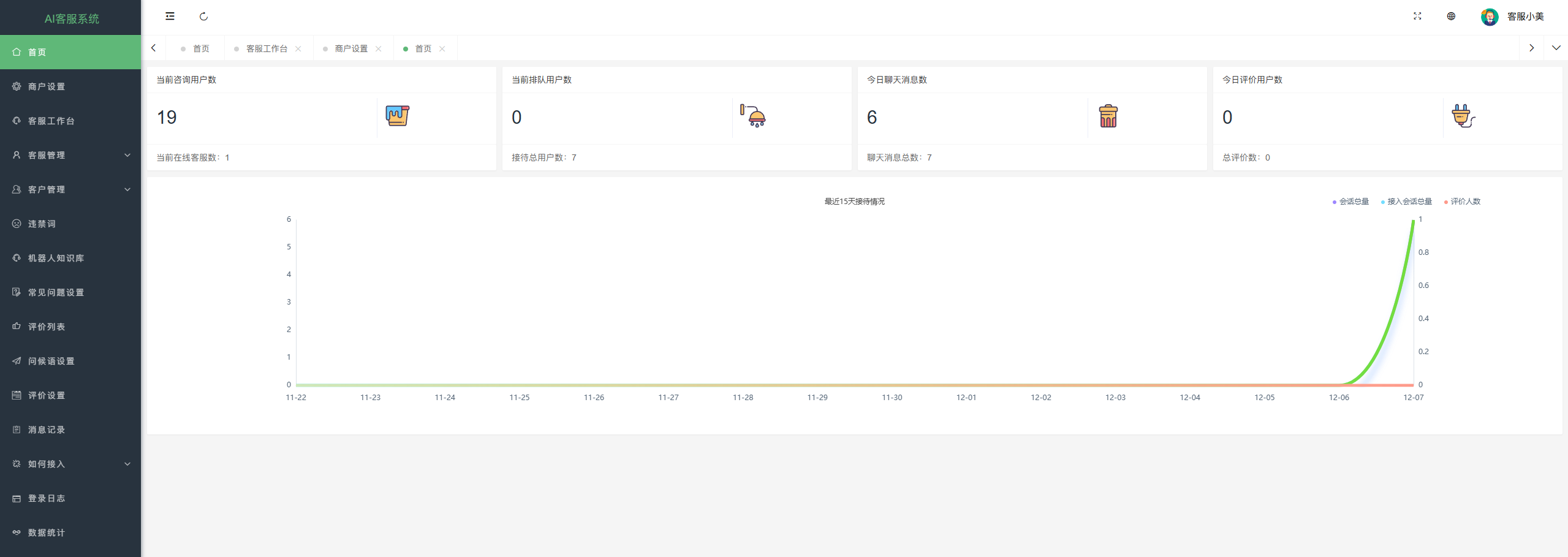Expand the 客服管理 chevron

127,155
